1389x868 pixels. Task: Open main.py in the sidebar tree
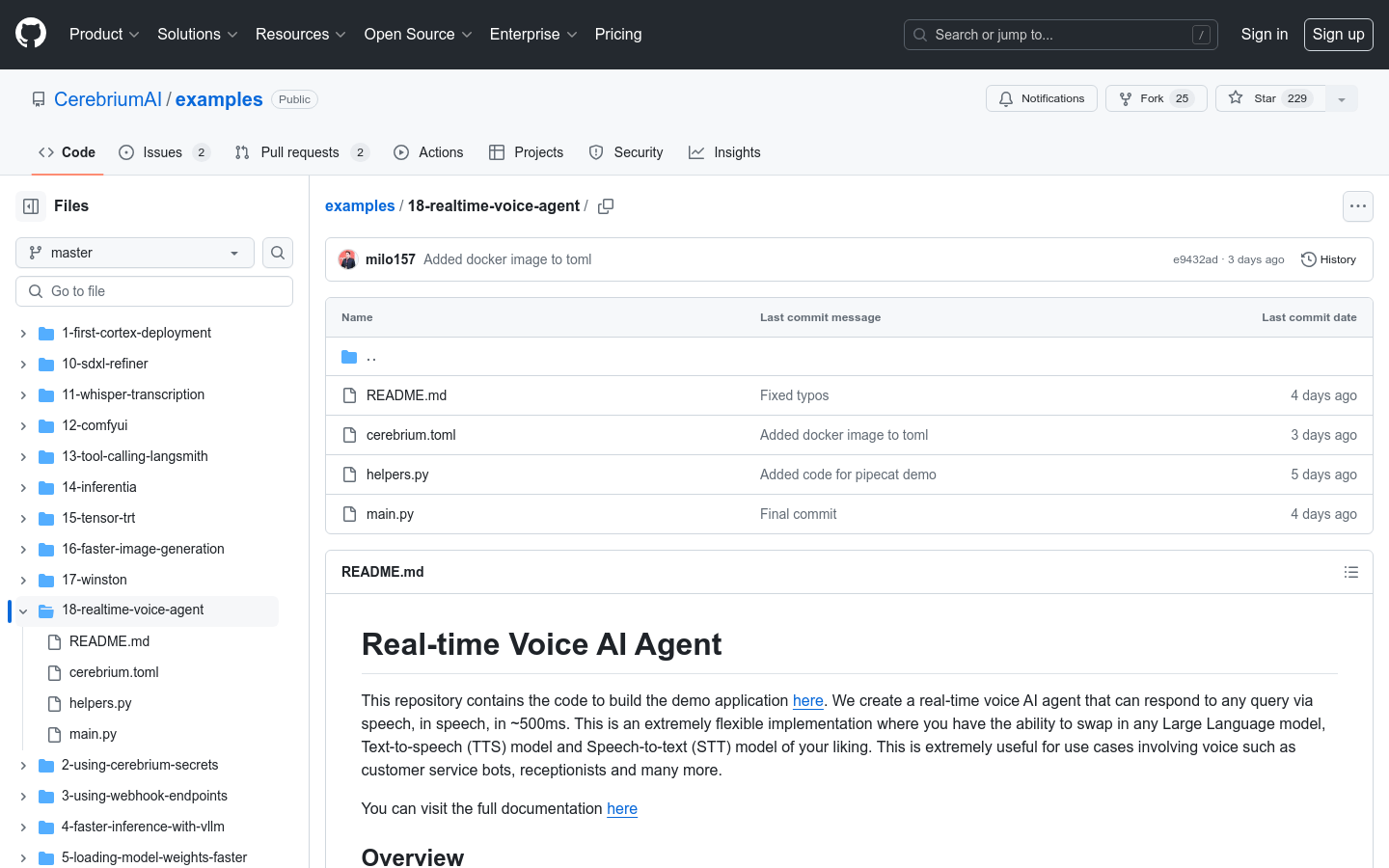pos(93,734)
